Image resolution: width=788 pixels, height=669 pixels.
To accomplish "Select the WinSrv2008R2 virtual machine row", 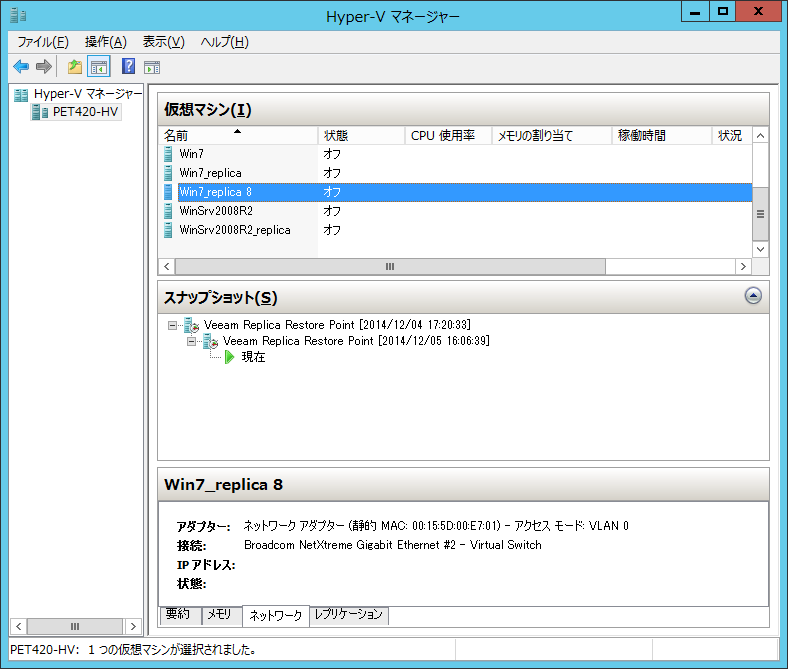I will click(x=455, y=211).
